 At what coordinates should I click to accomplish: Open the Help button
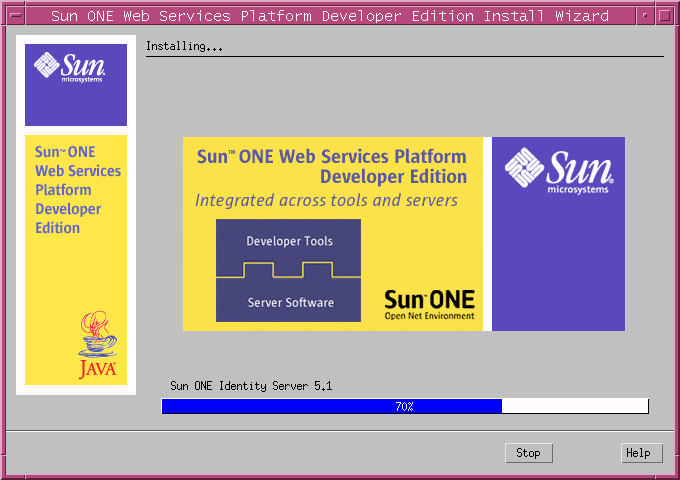point(642,453)
